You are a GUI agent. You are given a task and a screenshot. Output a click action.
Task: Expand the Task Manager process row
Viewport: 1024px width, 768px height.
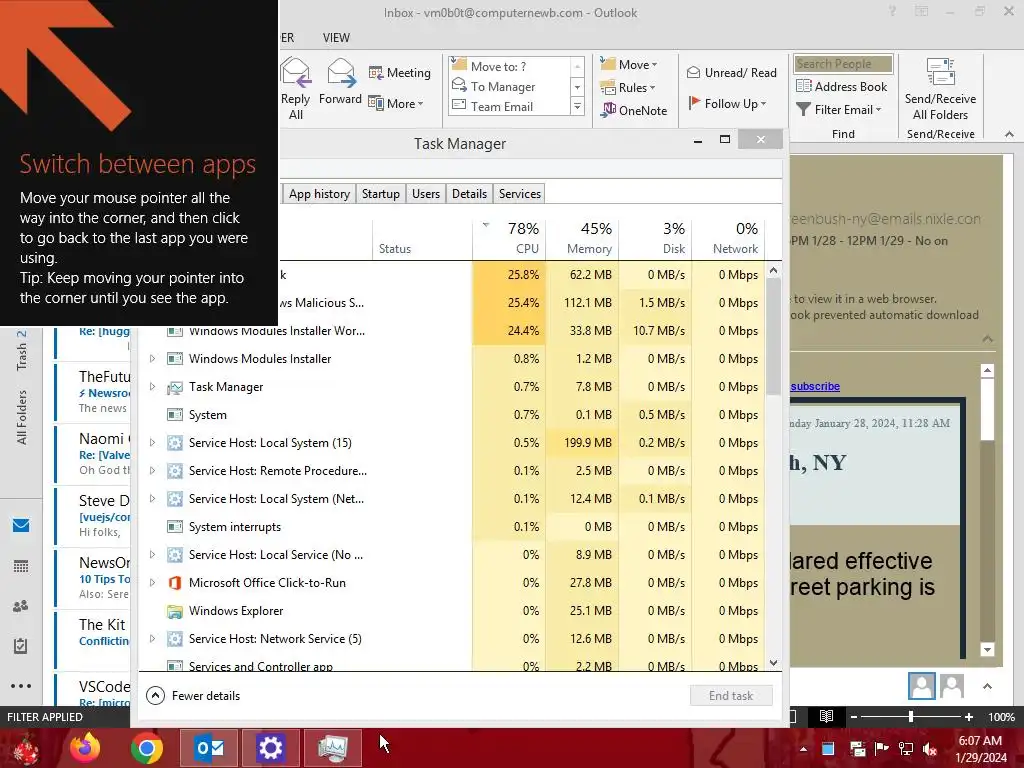(x=152, y=387)
